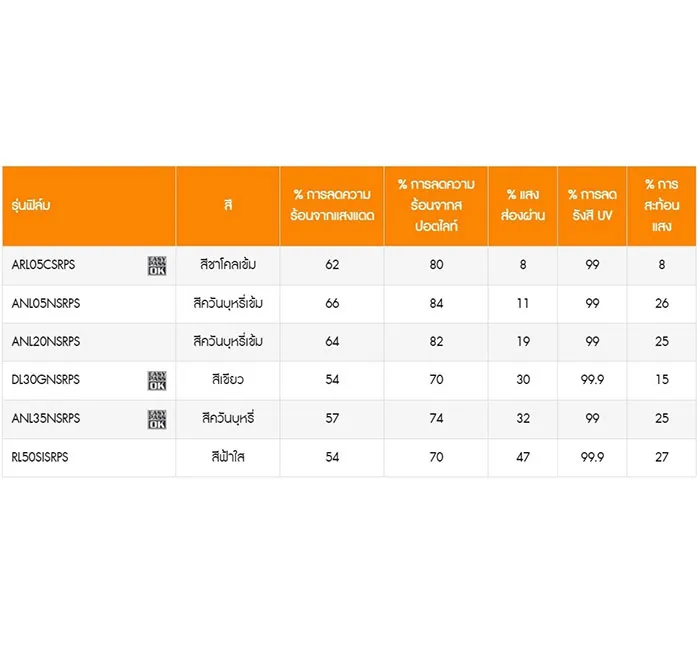Click the DL30GNSRPS model name
The height and width of the screenshot is (645, 700).
(x=46, y=380)
